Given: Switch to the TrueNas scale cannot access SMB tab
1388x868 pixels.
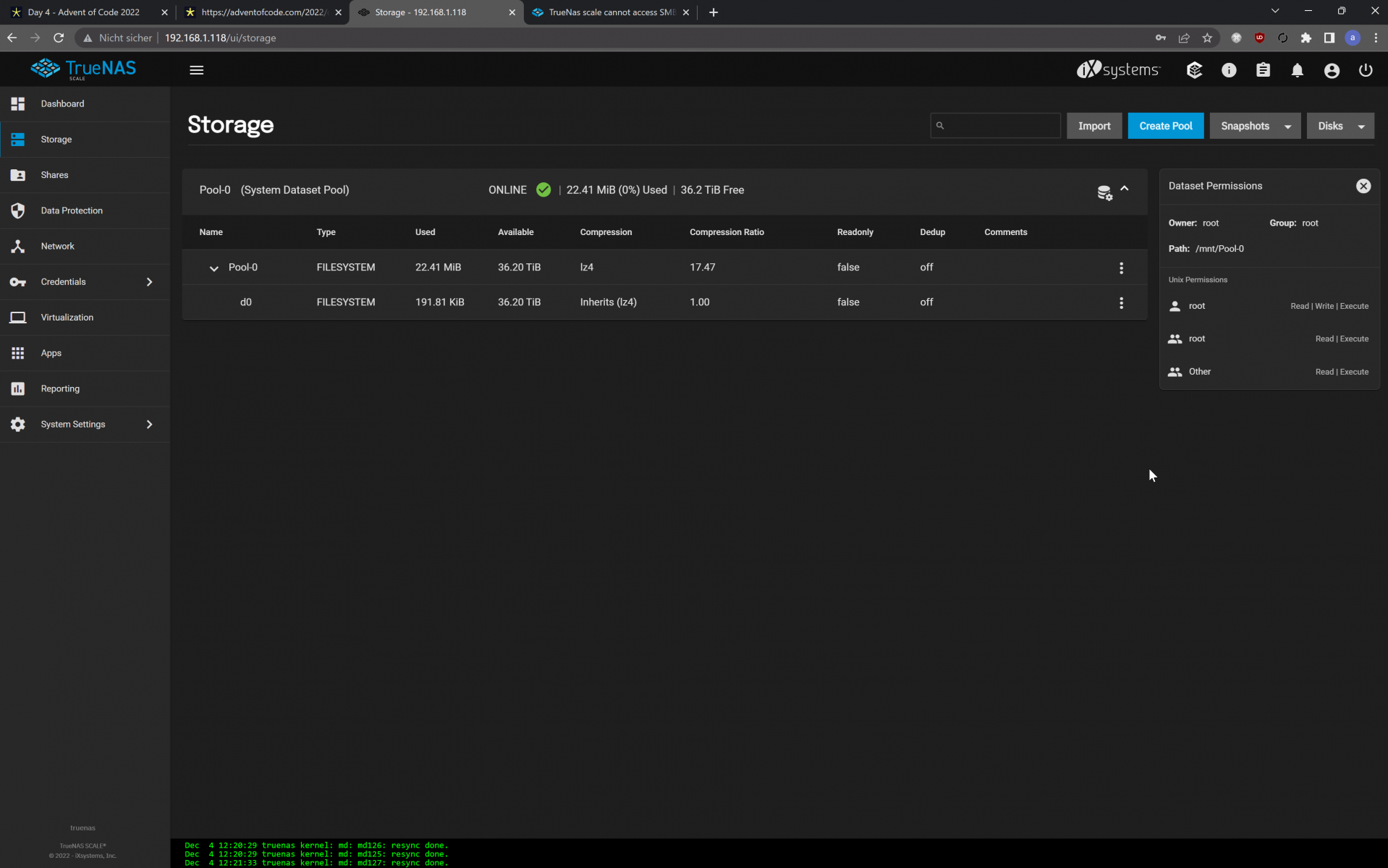Looking at the screenshot, I should (611, 12).
